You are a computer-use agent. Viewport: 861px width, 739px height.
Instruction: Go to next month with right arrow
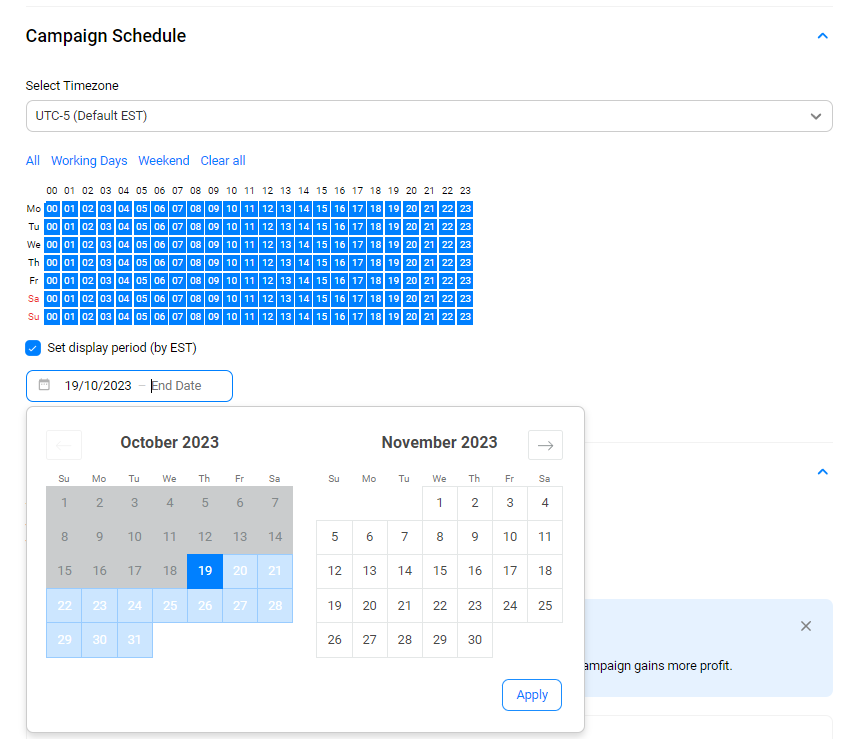[x=545, y=445]
